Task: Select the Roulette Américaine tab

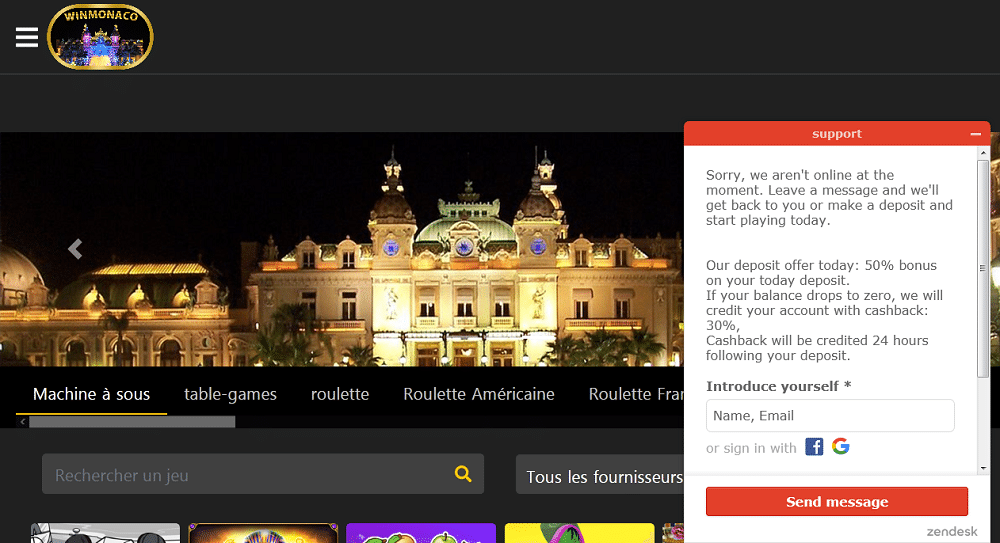Action: click(x=479, y=394)
